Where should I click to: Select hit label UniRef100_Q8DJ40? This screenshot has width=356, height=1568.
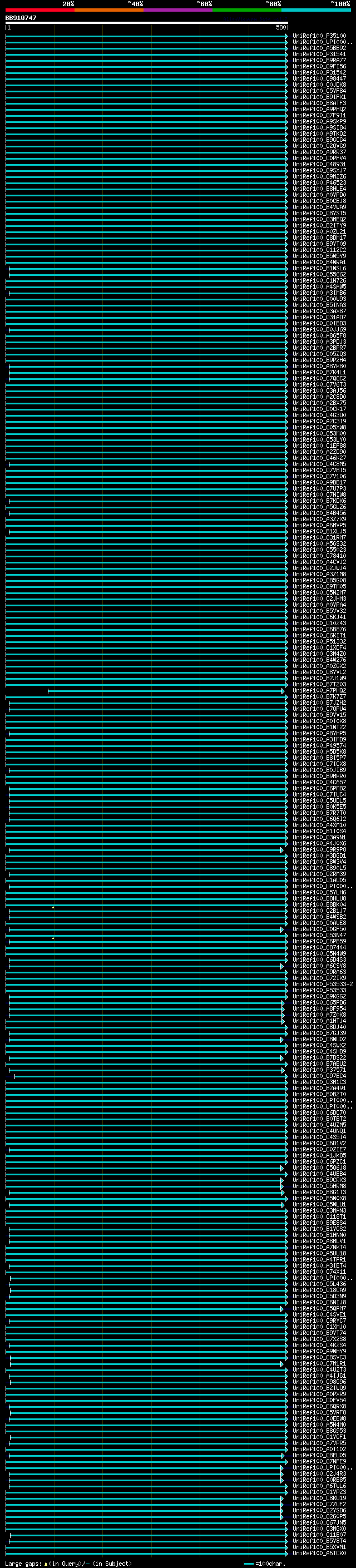(x=319, y=1027)
